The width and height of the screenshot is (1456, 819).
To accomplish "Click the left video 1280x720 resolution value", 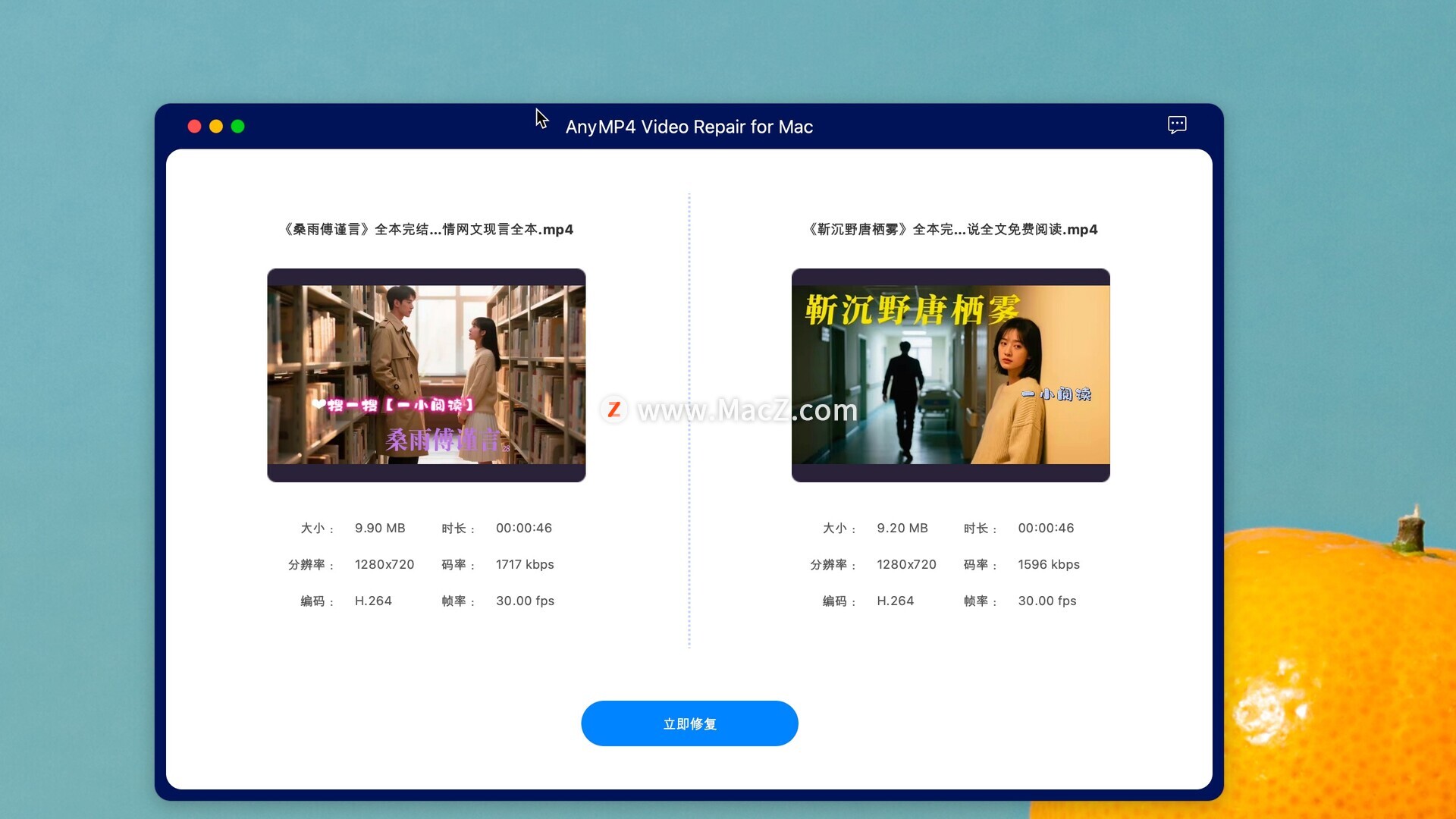I will (384, 564).
